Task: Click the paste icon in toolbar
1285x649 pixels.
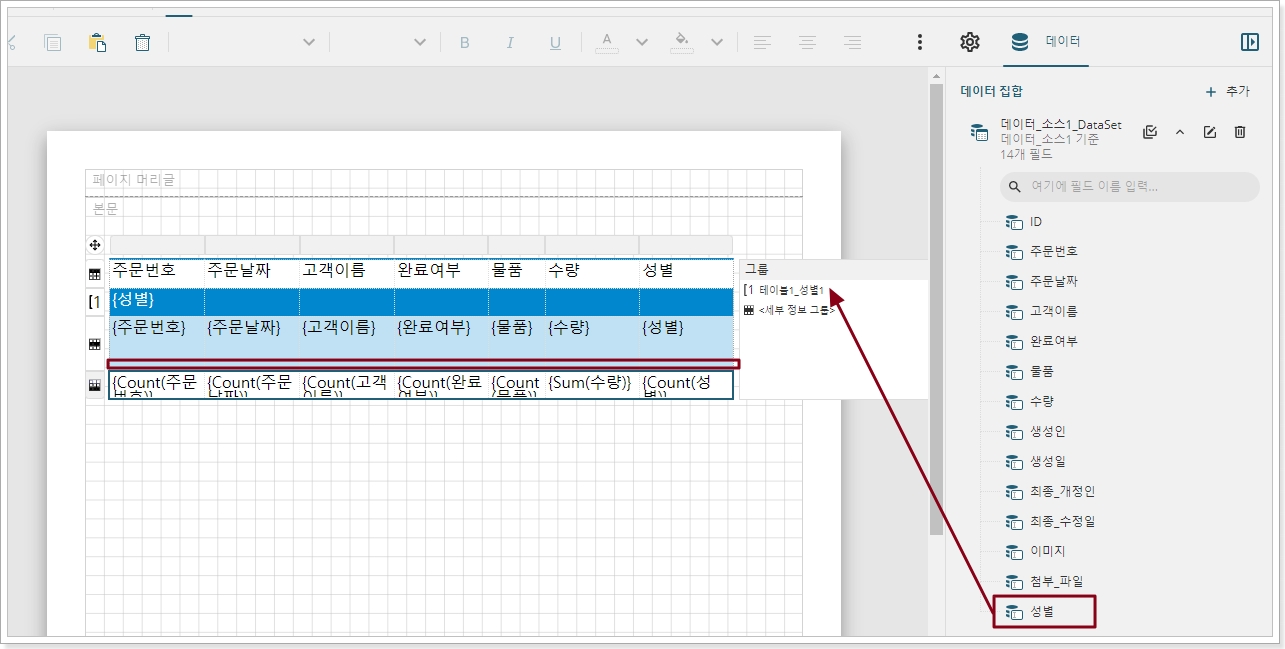Action: 97,42
